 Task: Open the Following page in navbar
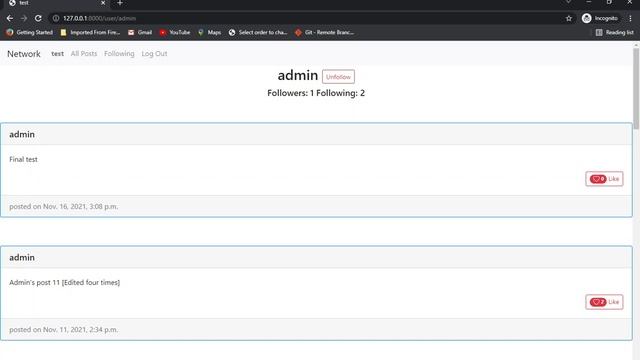[119, 53]
